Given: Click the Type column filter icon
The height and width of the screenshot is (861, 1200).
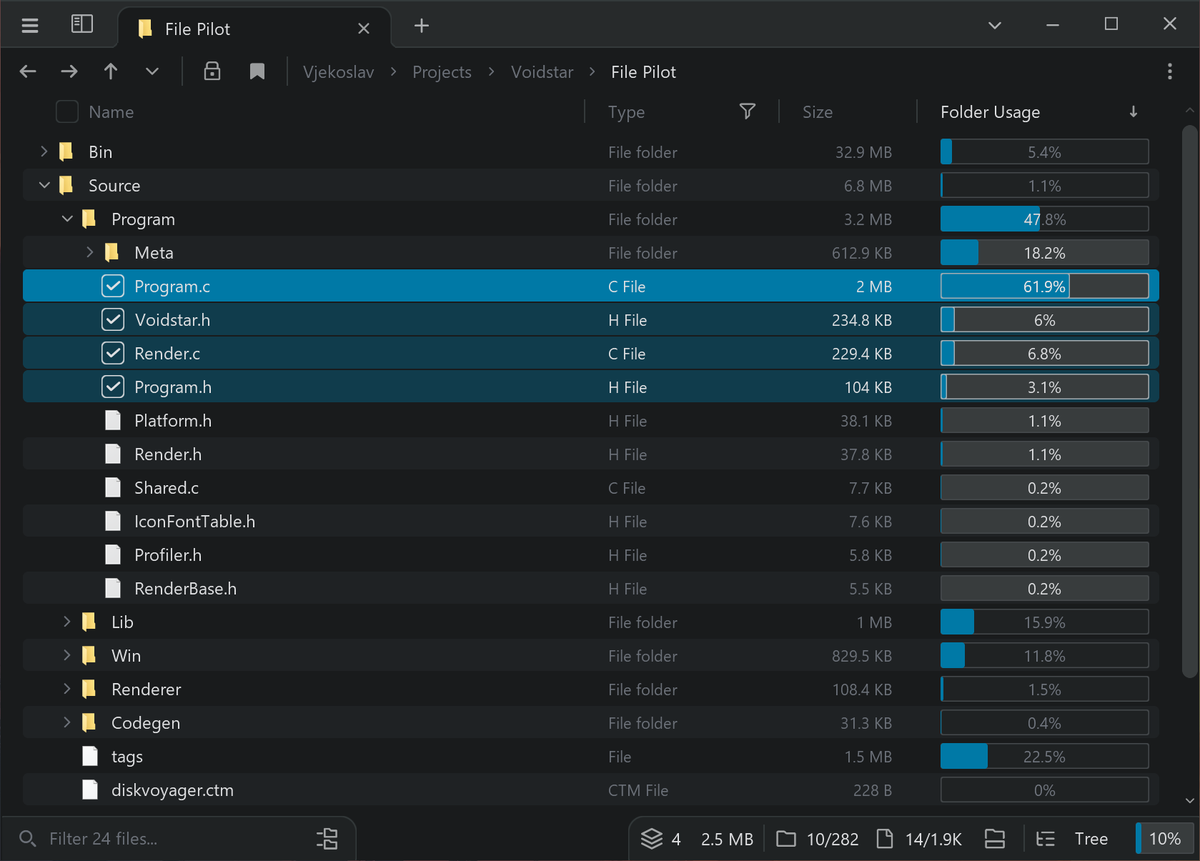Looking at the screenshot, I should click(x=747, y=111).
